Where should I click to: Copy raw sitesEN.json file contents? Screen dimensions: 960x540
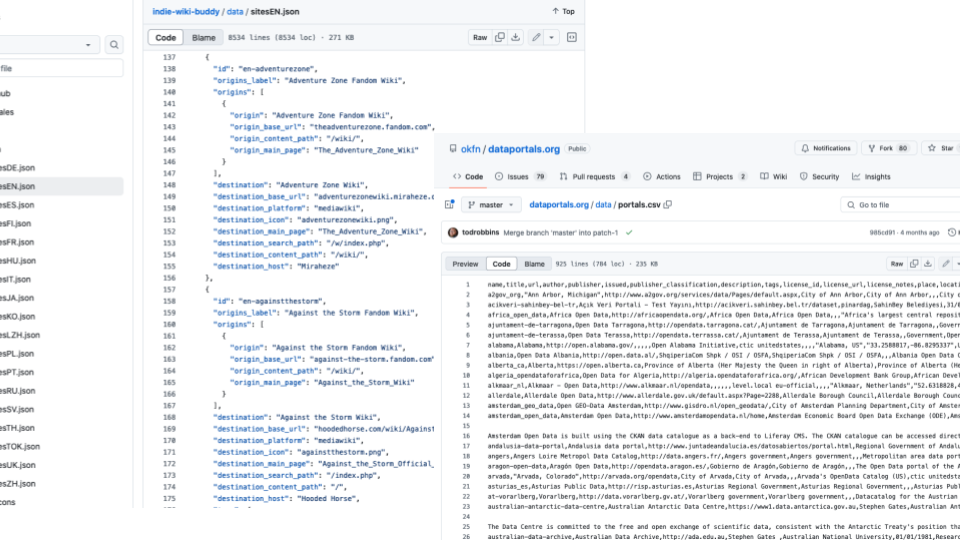[500, 37]
